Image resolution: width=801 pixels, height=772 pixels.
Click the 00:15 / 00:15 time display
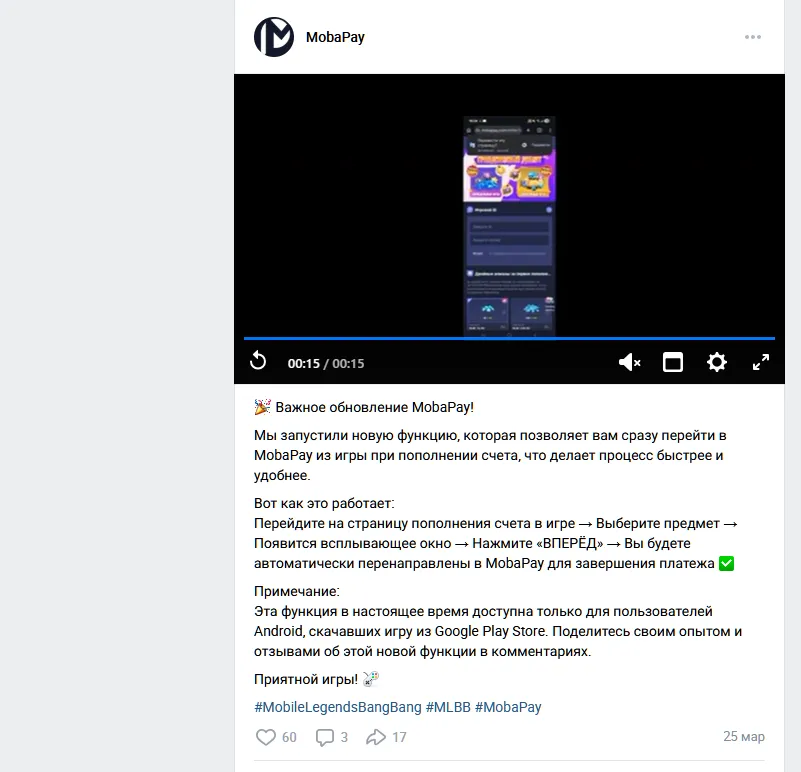pos(326,364)
